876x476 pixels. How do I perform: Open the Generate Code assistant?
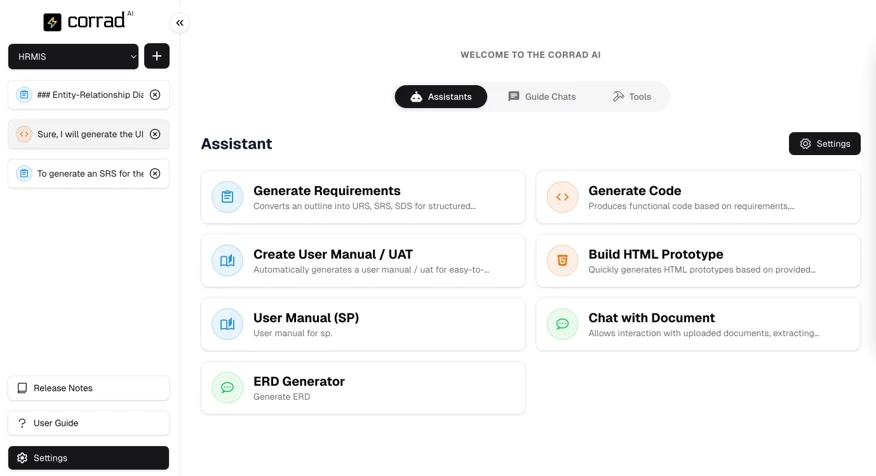click(x=698, y=197)
